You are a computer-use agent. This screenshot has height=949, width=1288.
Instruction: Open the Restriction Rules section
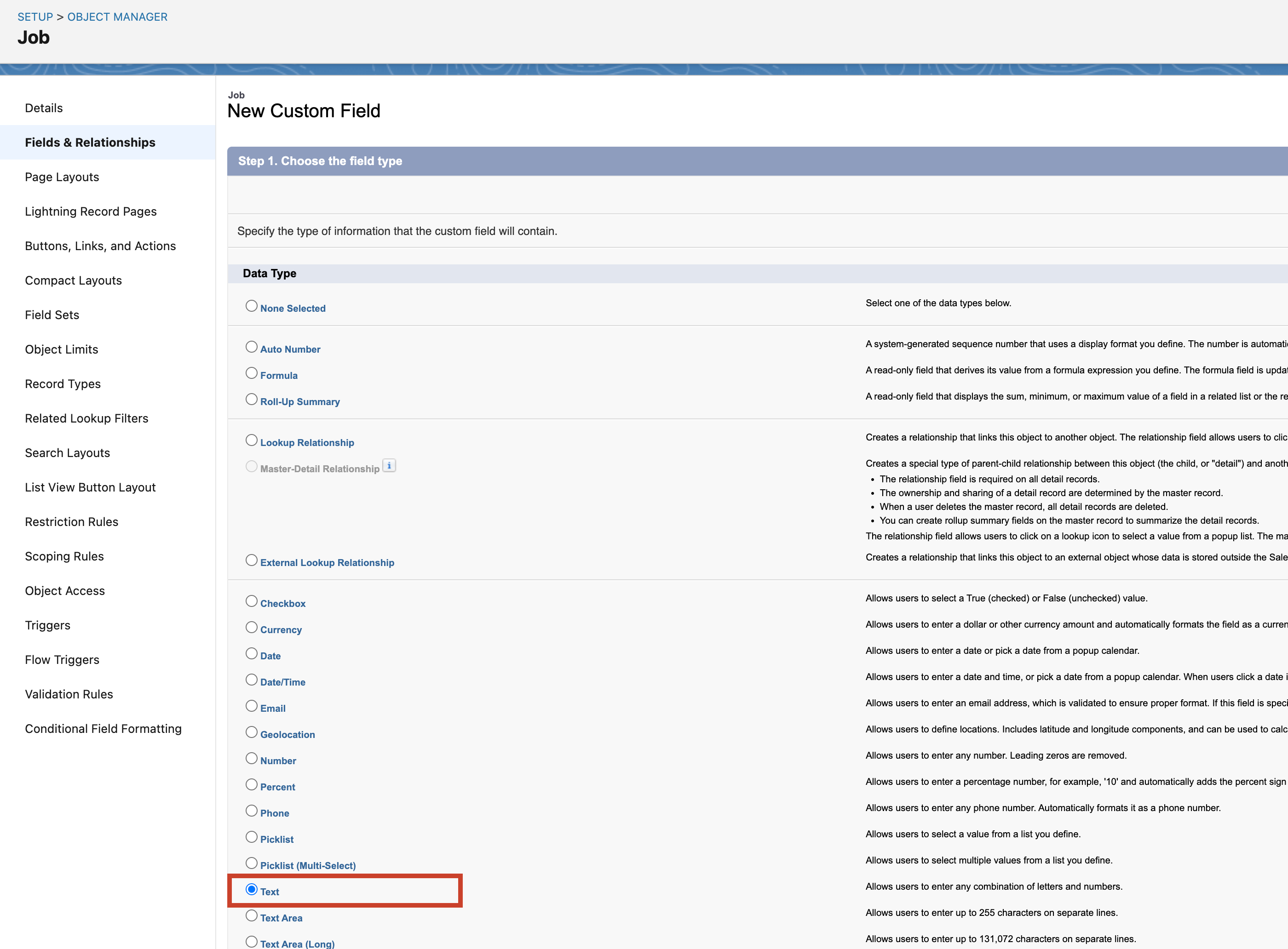tap(71, 521)
